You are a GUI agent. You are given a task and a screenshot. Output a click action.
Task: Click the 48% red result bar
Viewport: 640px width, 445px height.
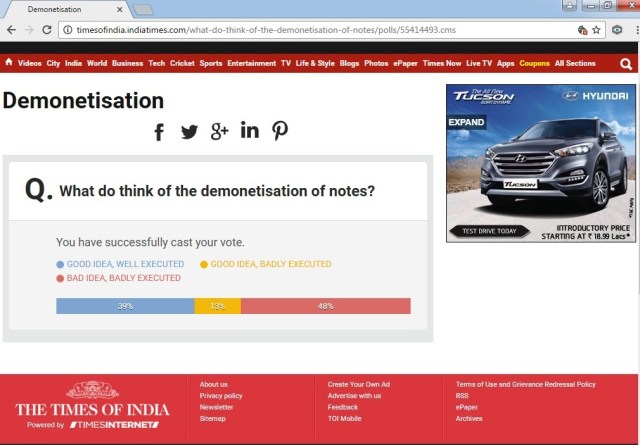(325, 306)
